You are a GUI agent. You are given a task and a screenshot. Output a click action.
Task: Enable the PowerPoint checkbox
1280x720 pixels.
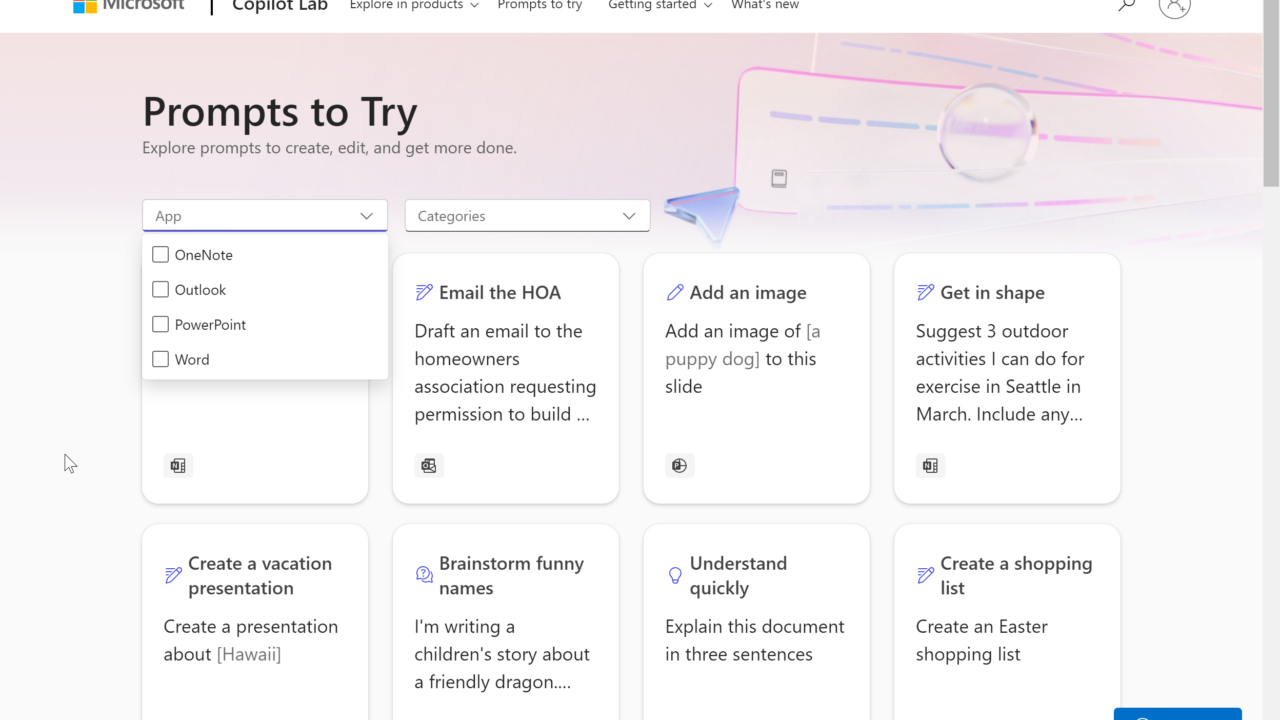160,325
